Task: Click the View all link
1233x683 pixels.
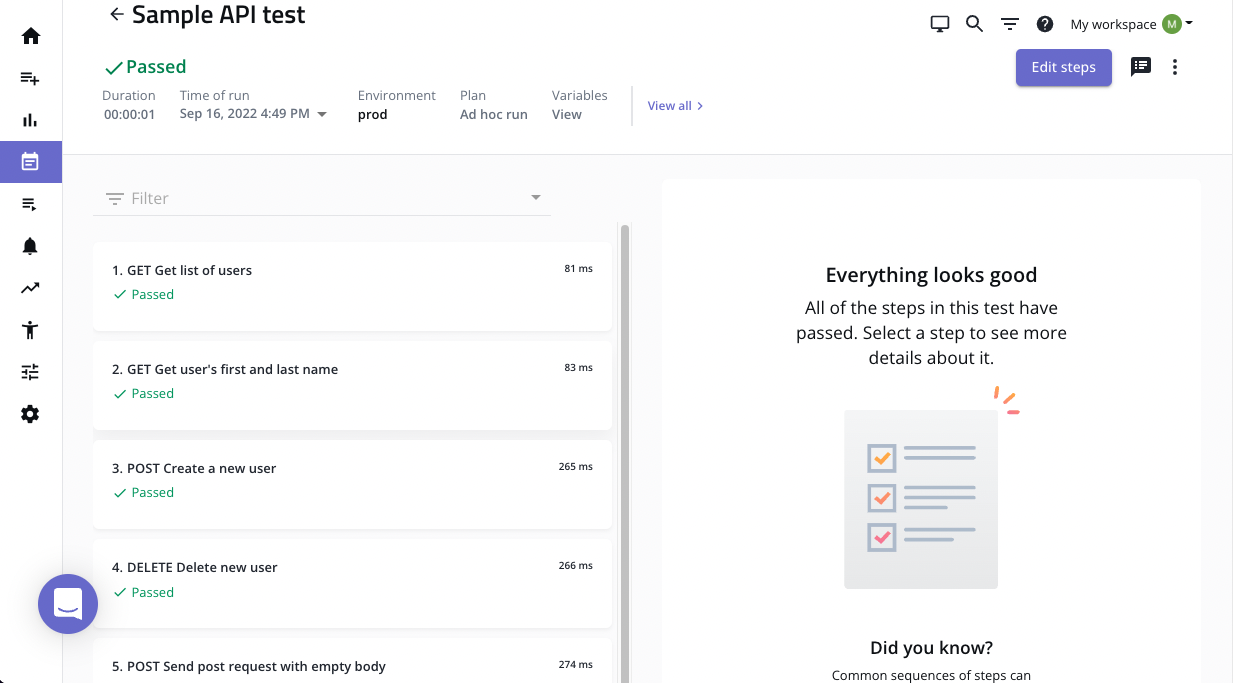Action: tap(675, 106)
